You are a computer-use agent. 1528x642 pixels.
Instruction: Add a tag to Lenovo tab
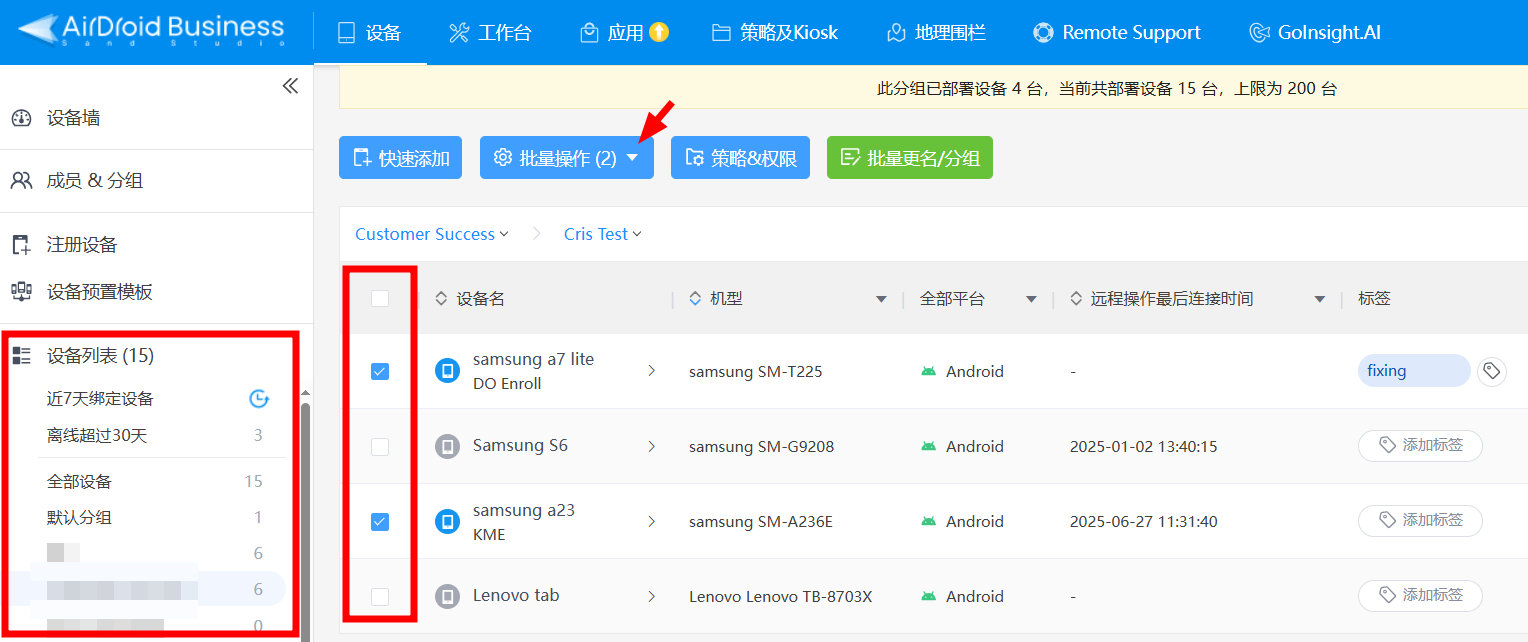pos(1420,595)
